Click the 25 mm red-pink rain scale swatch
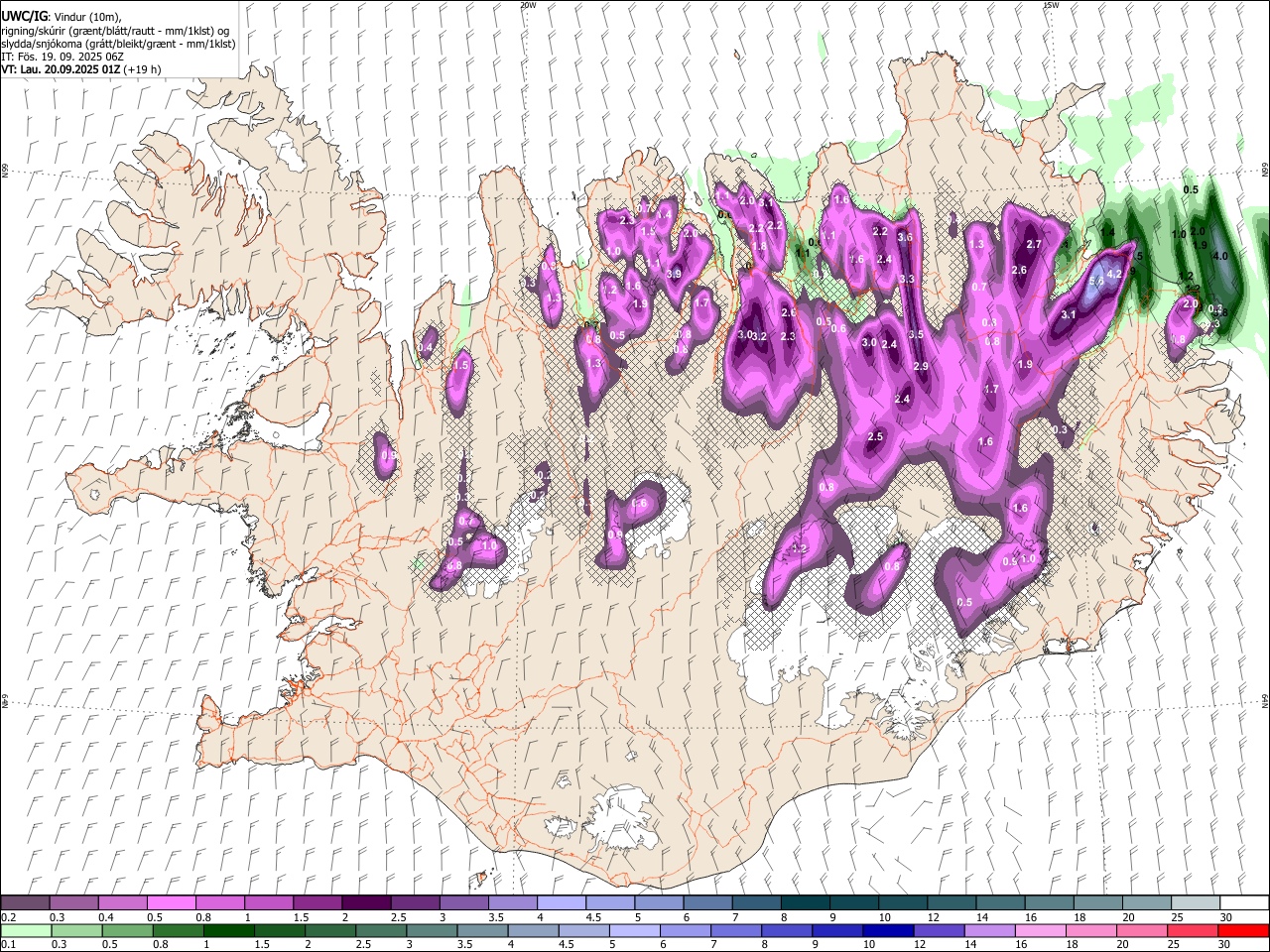 (x=1192, y=930)
